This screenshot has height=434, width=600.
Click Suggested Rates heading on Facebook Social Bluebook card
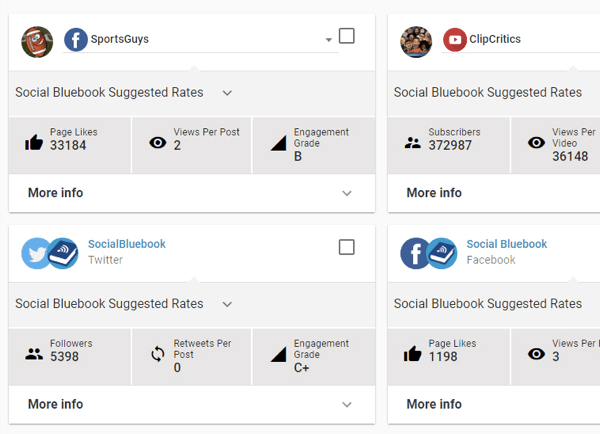pos(488,304)
